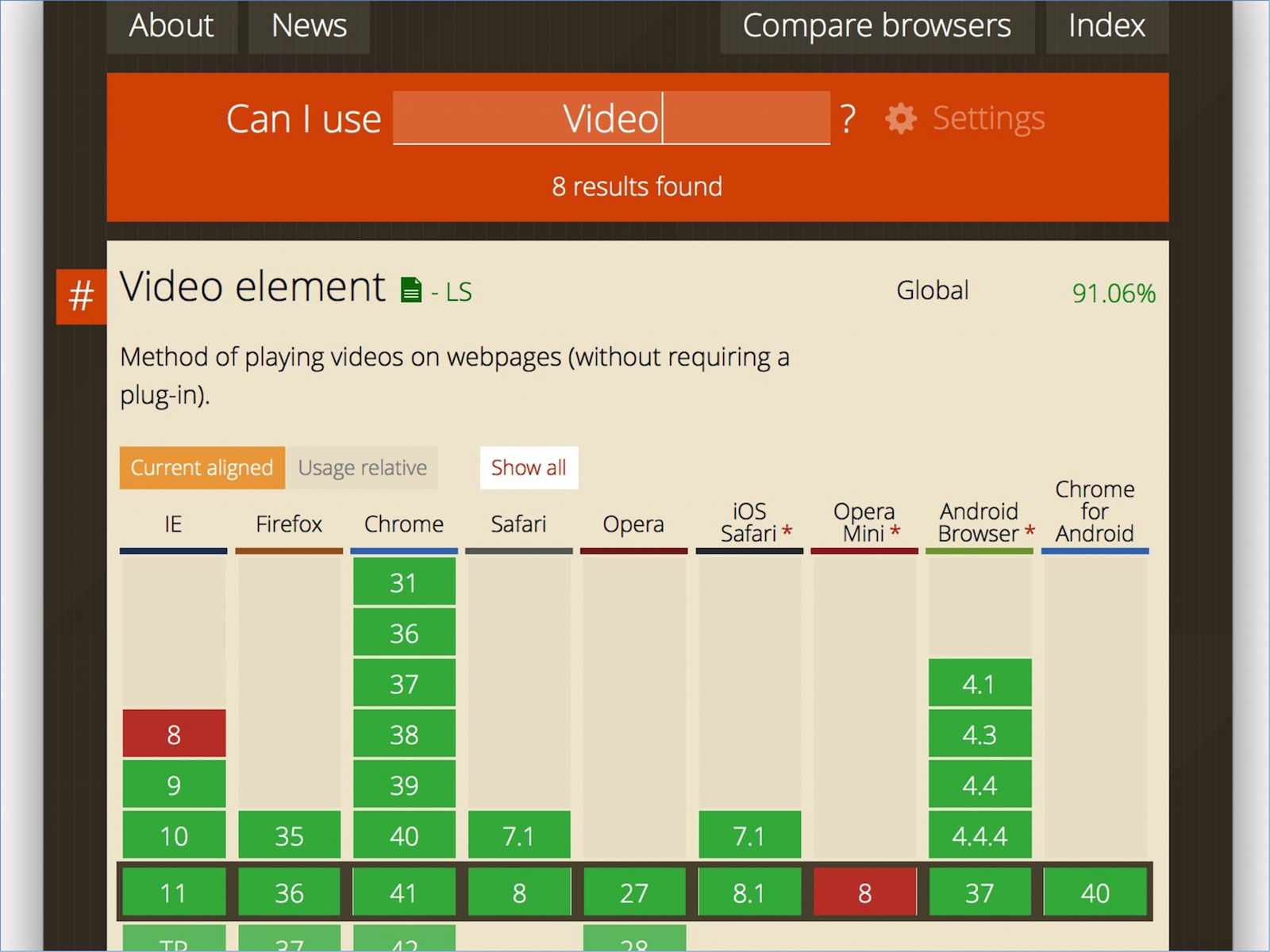
Task: Open the Index page
Action: pos(1106,26)
